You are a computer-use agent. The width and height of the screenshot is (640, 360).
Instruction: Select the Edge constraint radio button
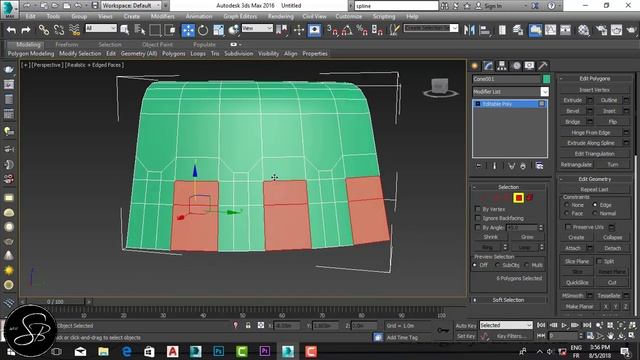tap(595, 204)
